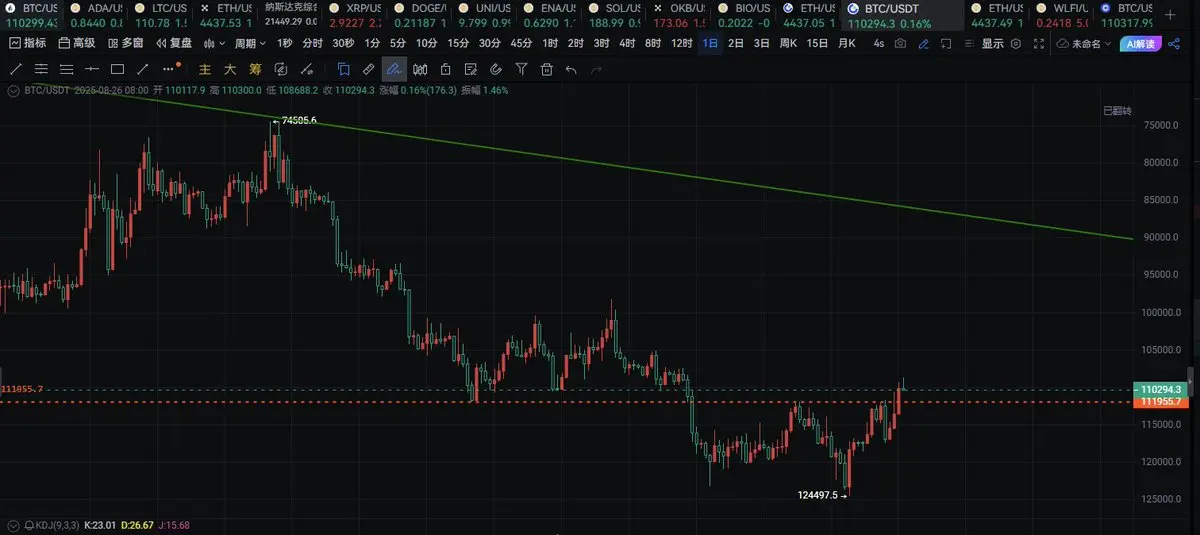Delete drawings with the trash icon

(547, 69)
